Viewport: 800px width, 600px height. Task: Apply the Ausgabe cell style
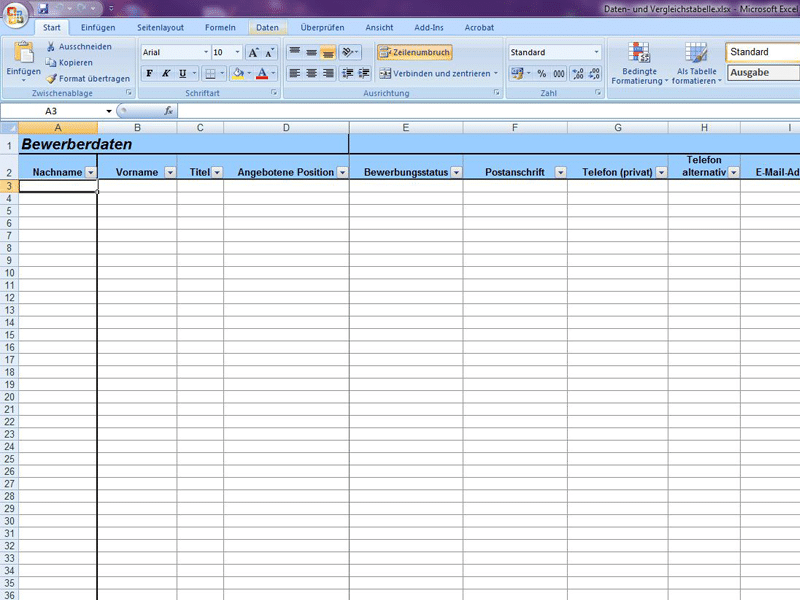pyautogui.click(x=763, y=72)
